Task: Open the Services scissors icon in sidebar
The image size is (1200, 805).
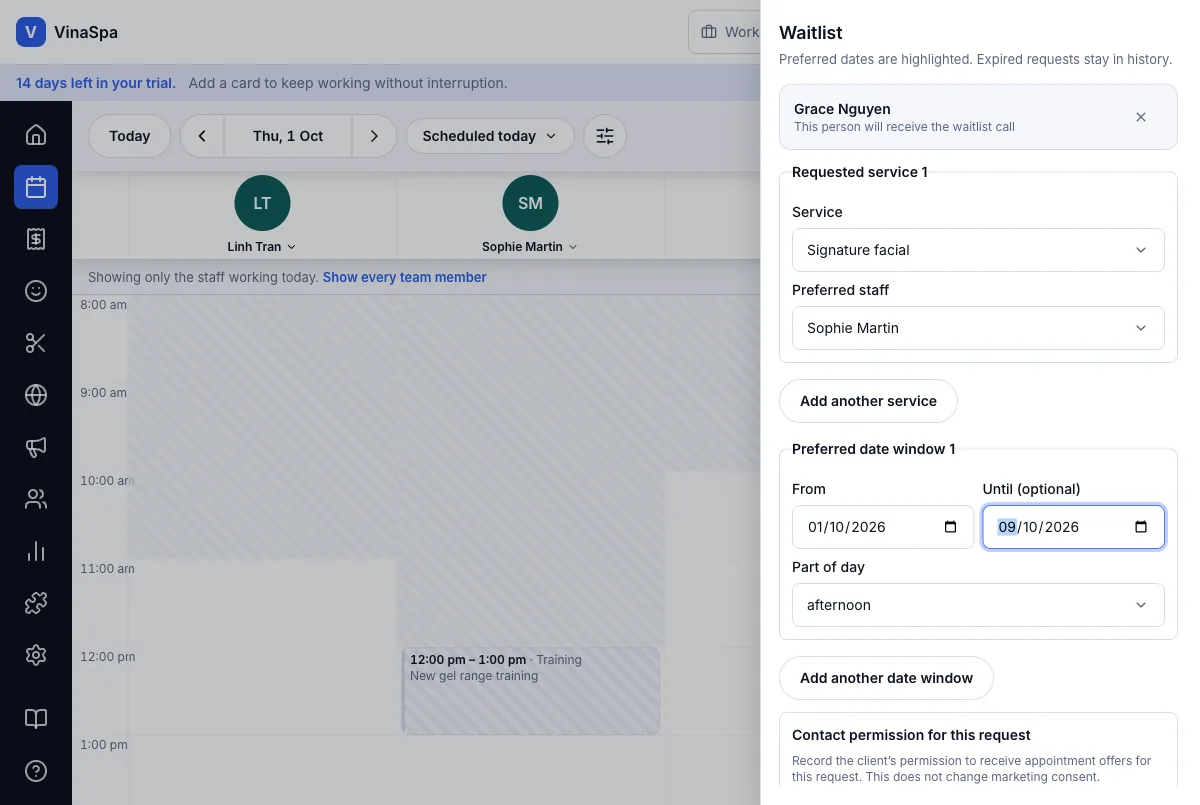Action: pos(36,343)
